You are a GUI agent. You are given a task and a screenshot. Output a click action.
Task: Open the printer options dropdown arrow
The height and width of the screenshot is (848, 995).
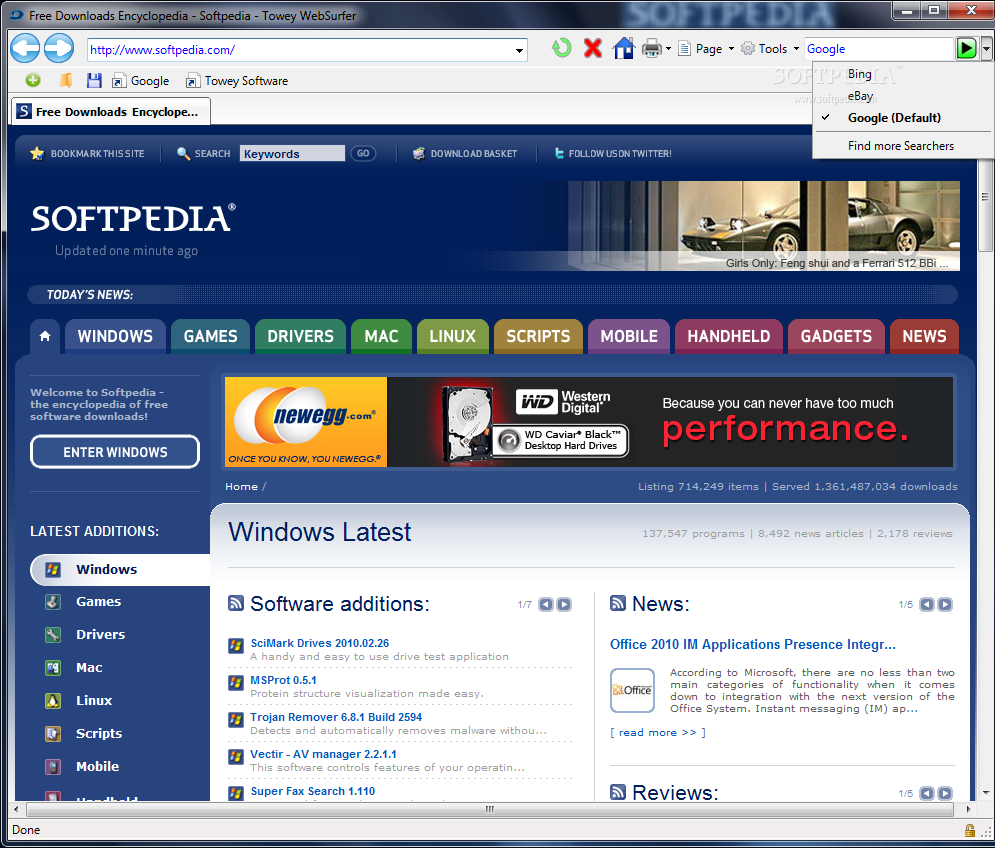tap(668, 49)
